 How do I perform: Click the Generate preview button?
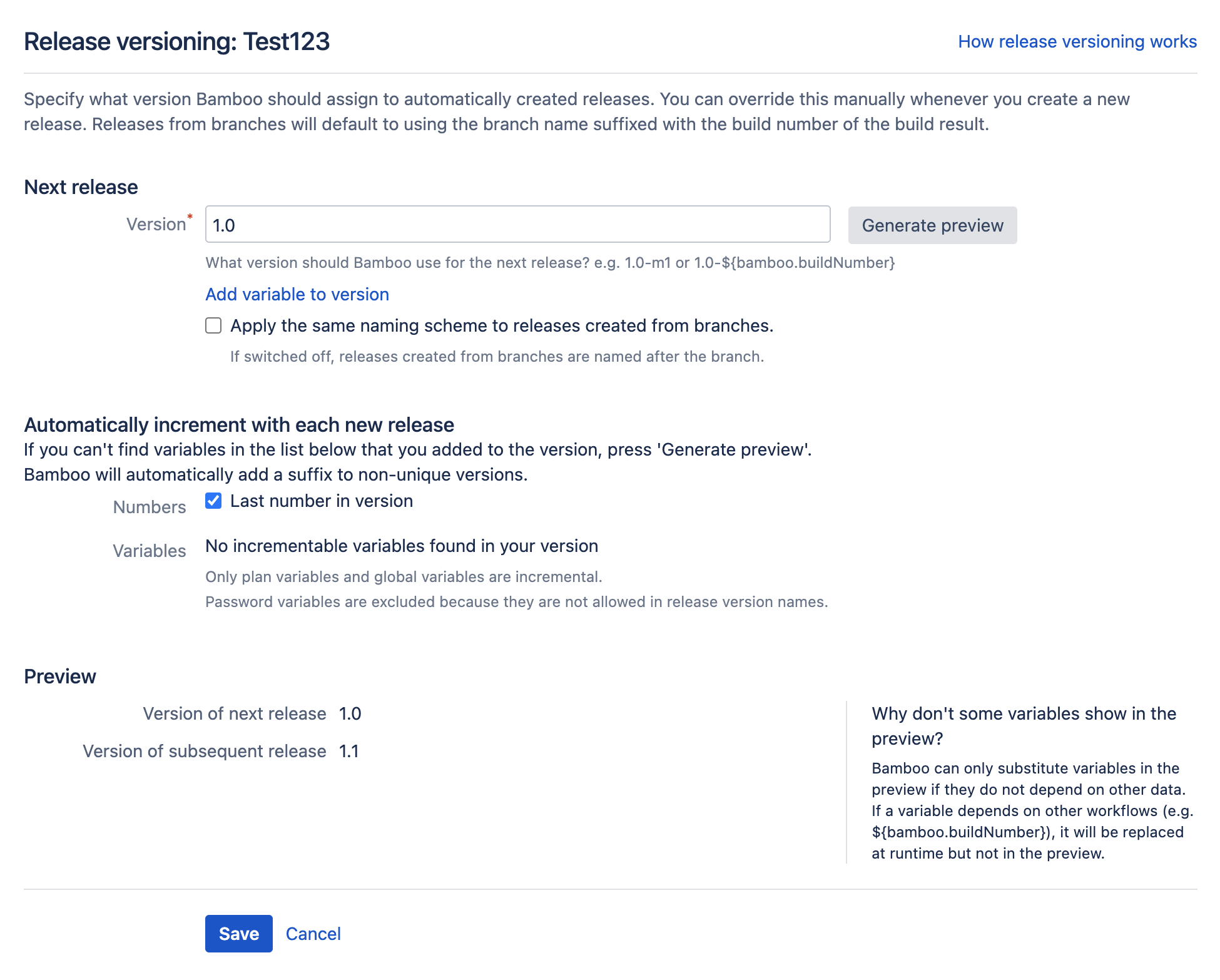932,224
